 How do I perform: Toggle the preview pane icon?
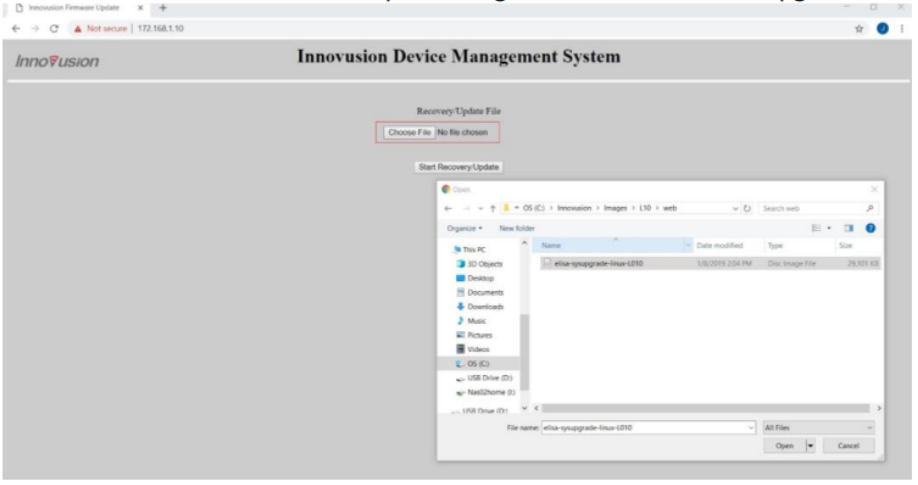click(x=849, y=228)
